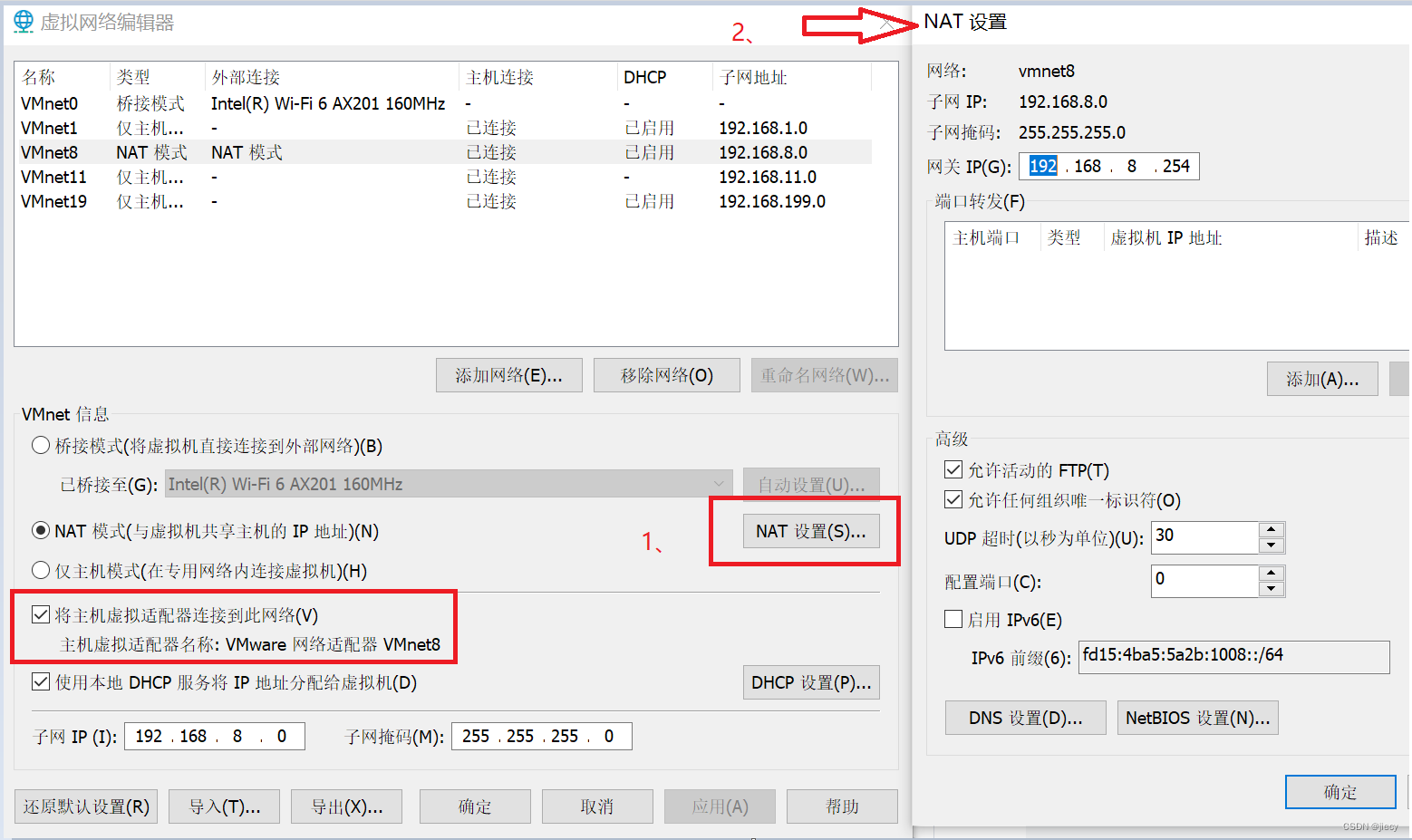Select the 仅主机模式 radio button
The width and height of the screenshot is (1412, 840).
point(40,570)
